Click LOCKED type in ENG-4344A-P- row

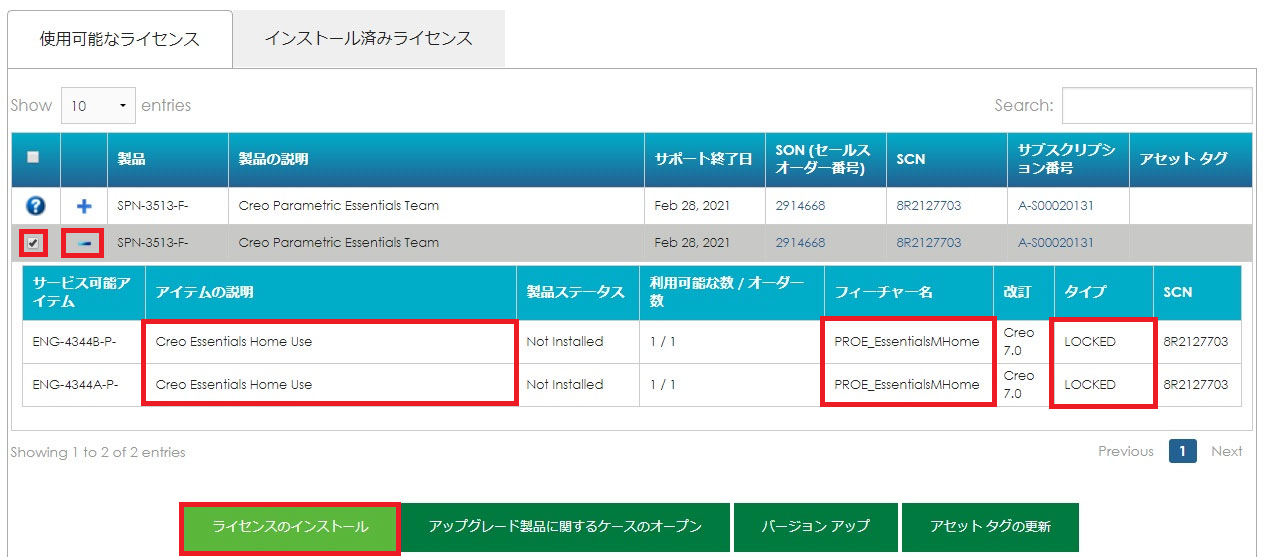[1090, 385]
